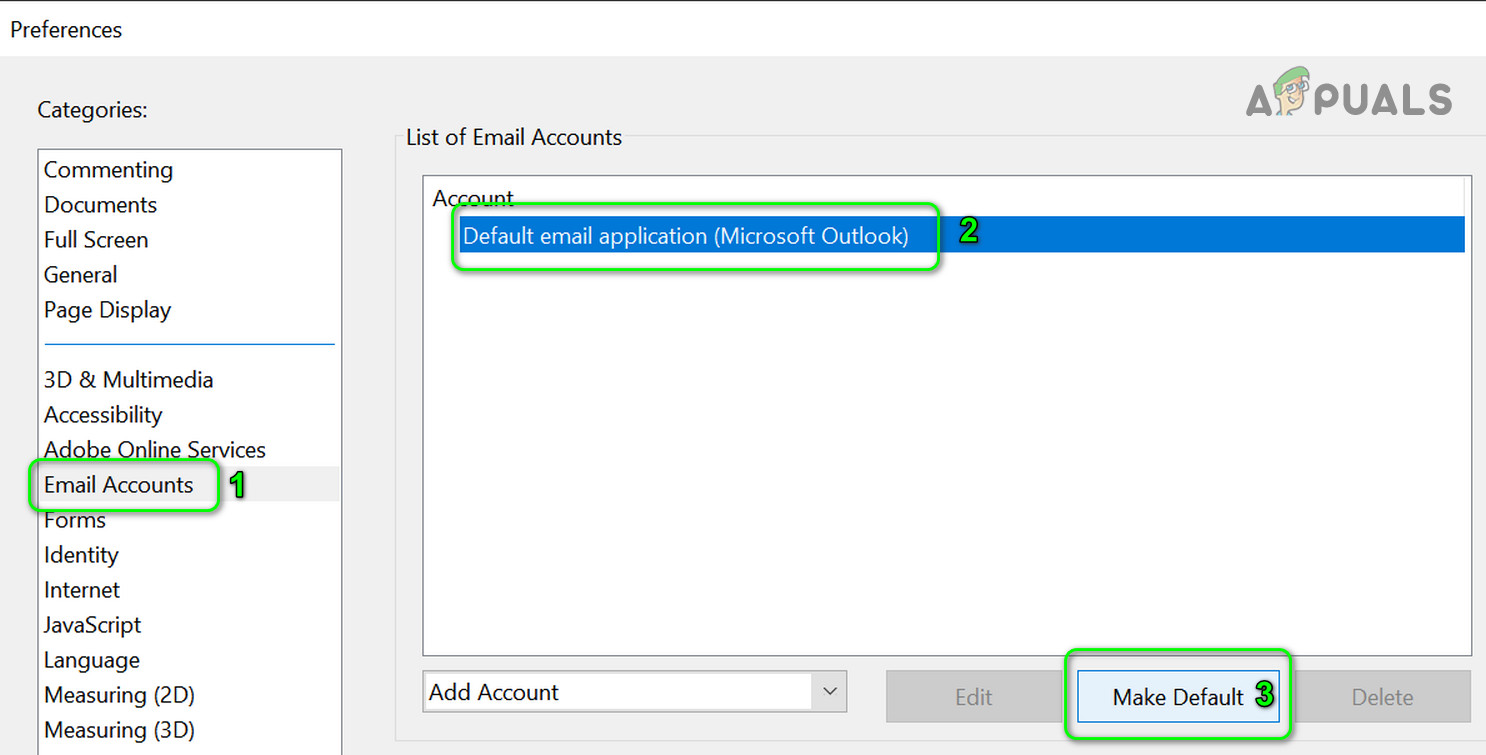Image resolution: width=1486 pixels, height=755 pixels.
Task: Select Email Accounts category
Action: [x=118, y=485]
